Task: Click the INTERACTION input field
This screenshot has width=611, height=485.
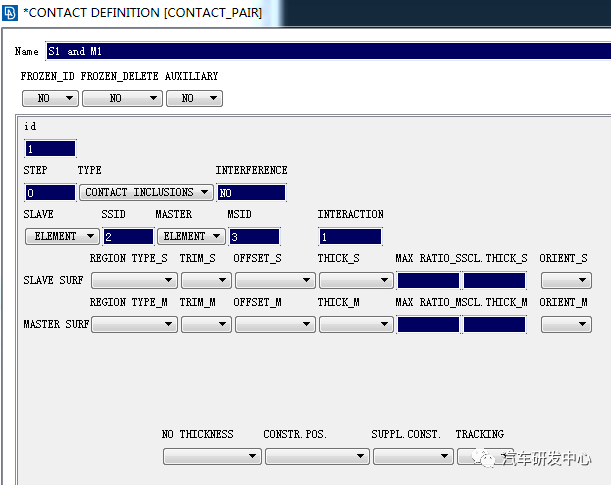Action: click(x=350, y=236)
